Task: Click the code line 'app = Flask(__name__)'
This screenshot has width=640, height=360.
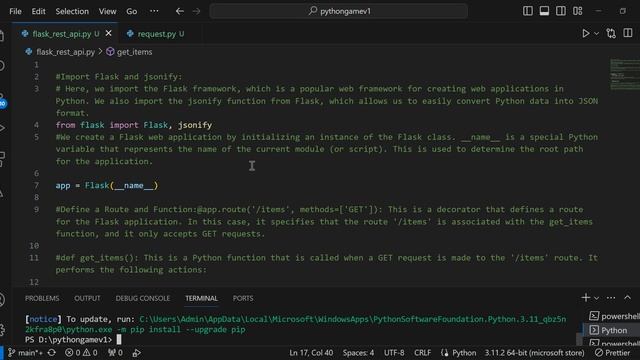Action: click(107, 185)
